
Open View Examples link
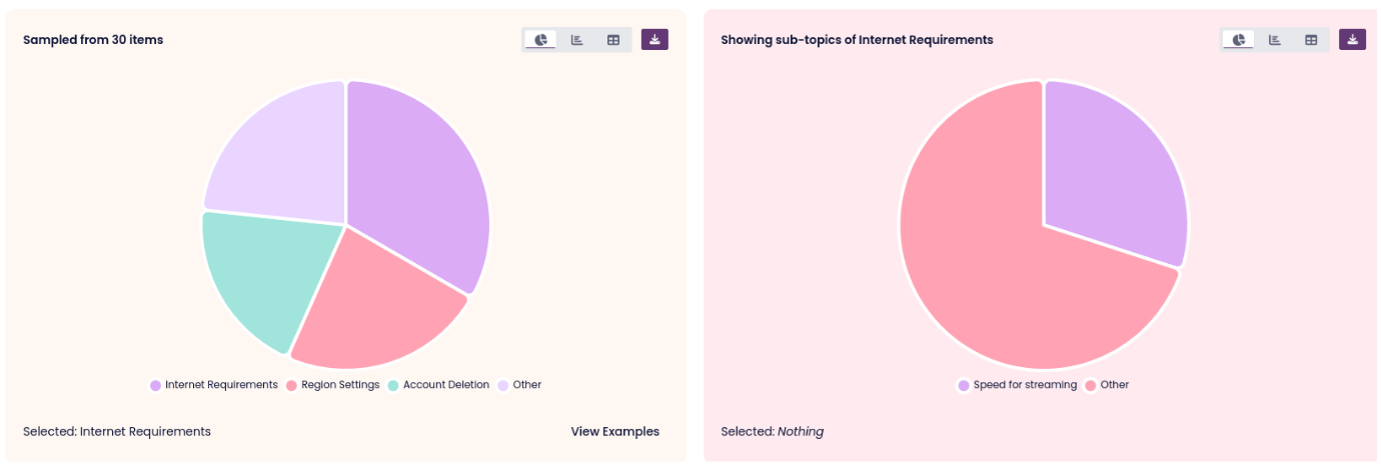tap(615, 432)
